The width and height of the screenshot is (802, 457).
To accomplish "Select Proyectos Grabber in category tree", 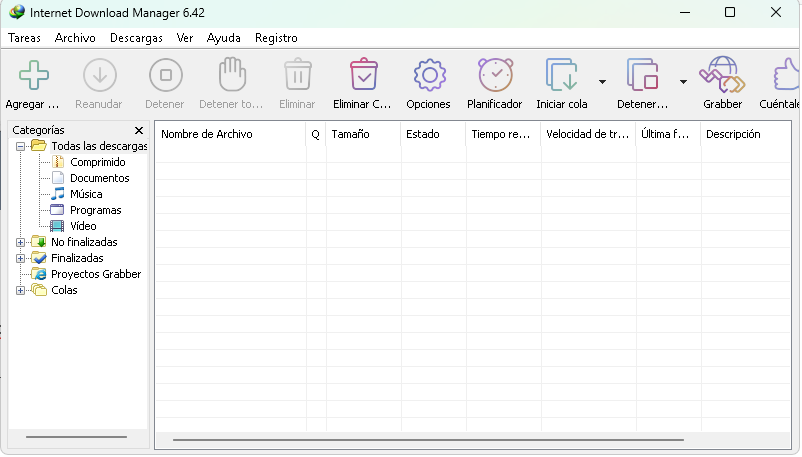I will (96, 274).
